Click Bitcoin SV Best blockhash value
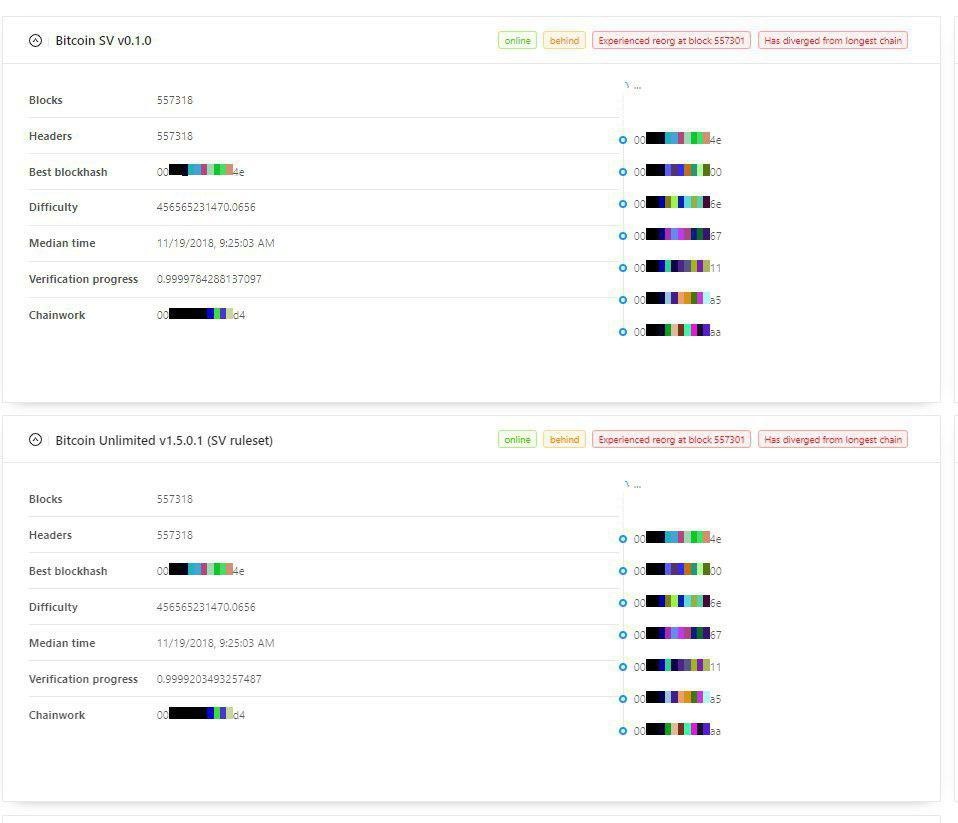Image resolution: width=958 pixels, height=823 pixels. [x=200, y=171]
